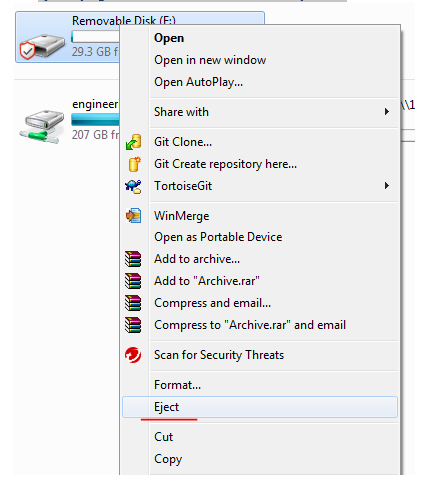
Task: Click the engineer drive capacity bar
Action: coord(95,120)
